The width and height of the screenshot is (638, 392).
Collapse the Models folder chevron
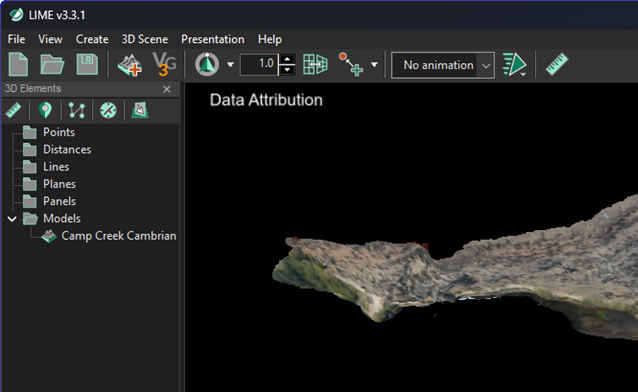coord(12,219)
